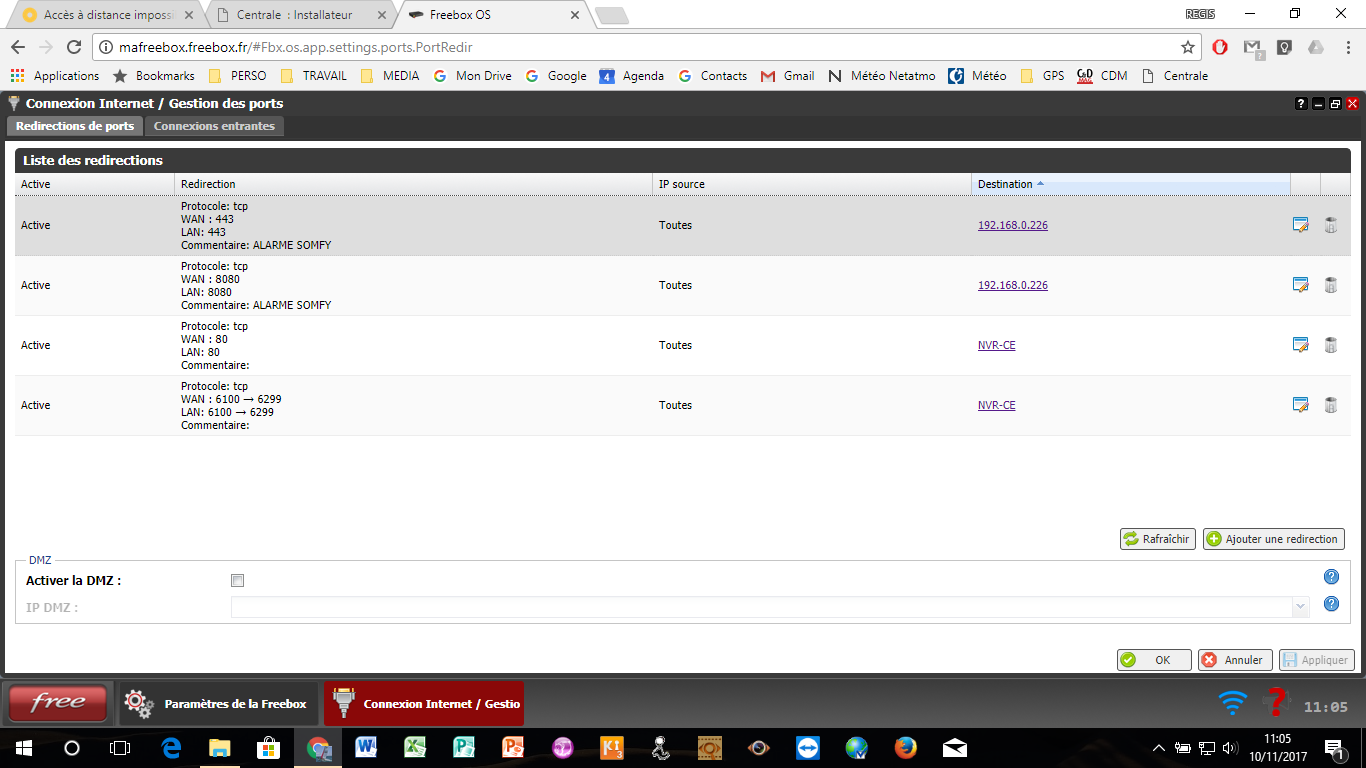
Task: Switch to the Connexions entrantes tab
Action: (x=214, y=126)
